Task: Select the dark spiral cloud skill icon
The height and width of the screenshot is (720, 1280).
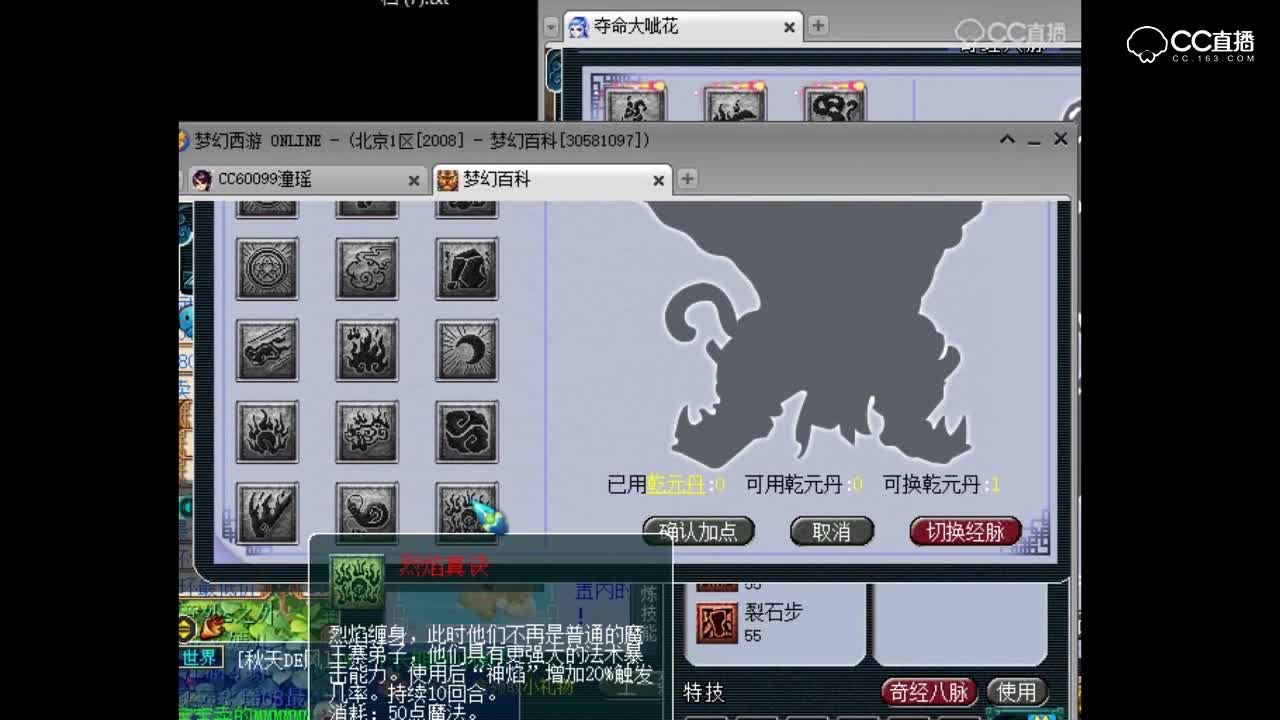Action: (x=467, y=432)
